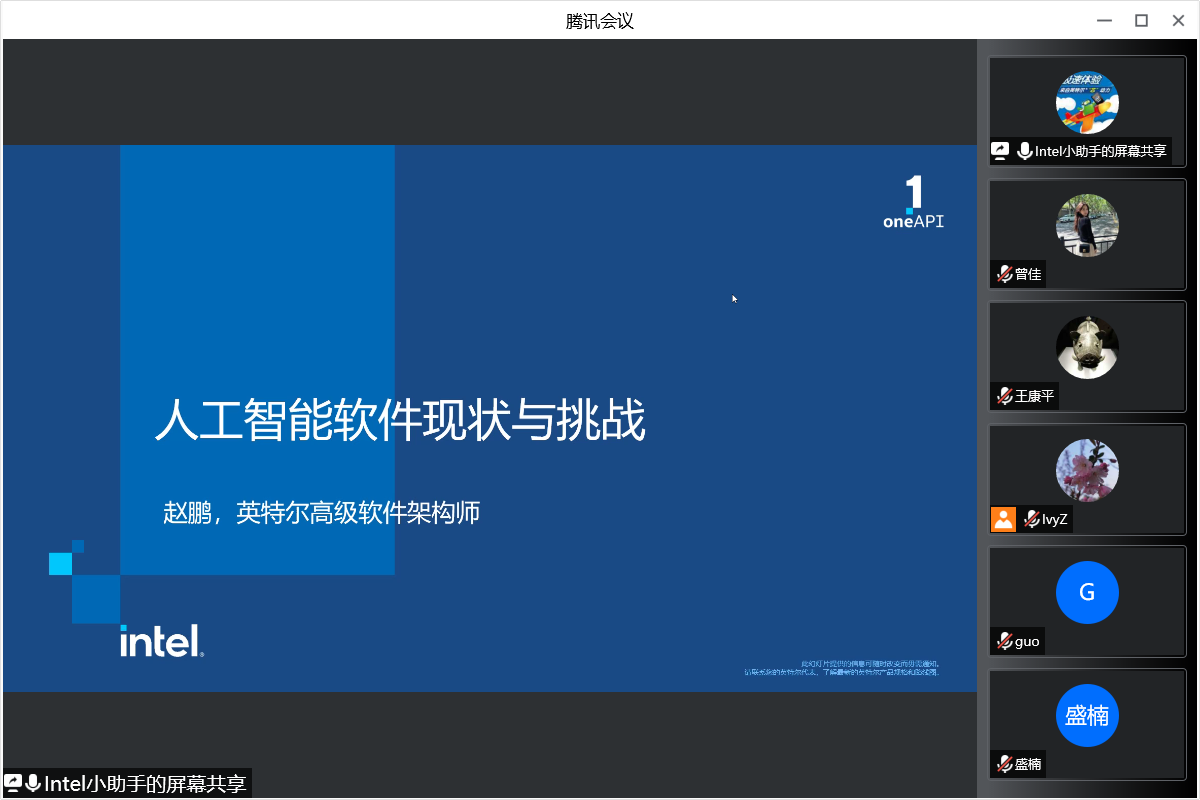Click the muted mic icon beside guo
The height and width of the screenshot is (800, 1200).
click(x=1004, y=641)
